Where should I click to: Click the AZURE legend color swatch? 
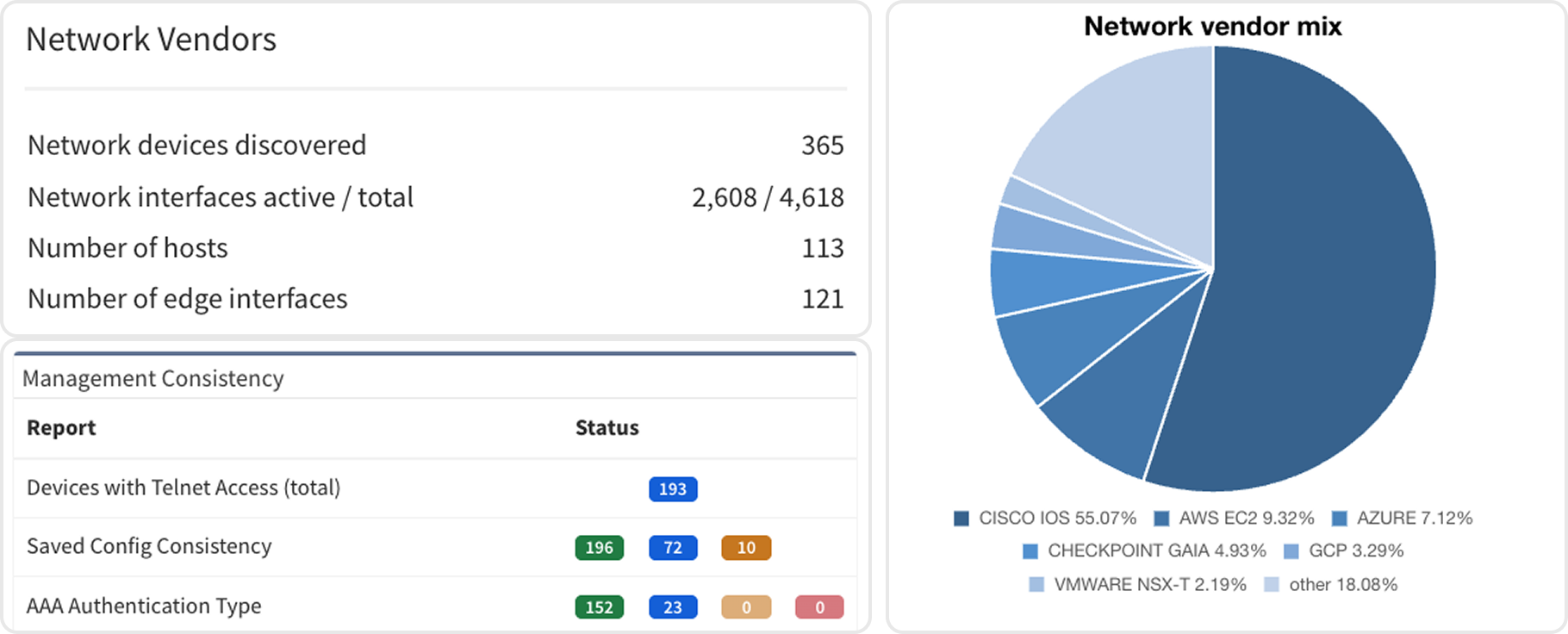coord(1339,519)
